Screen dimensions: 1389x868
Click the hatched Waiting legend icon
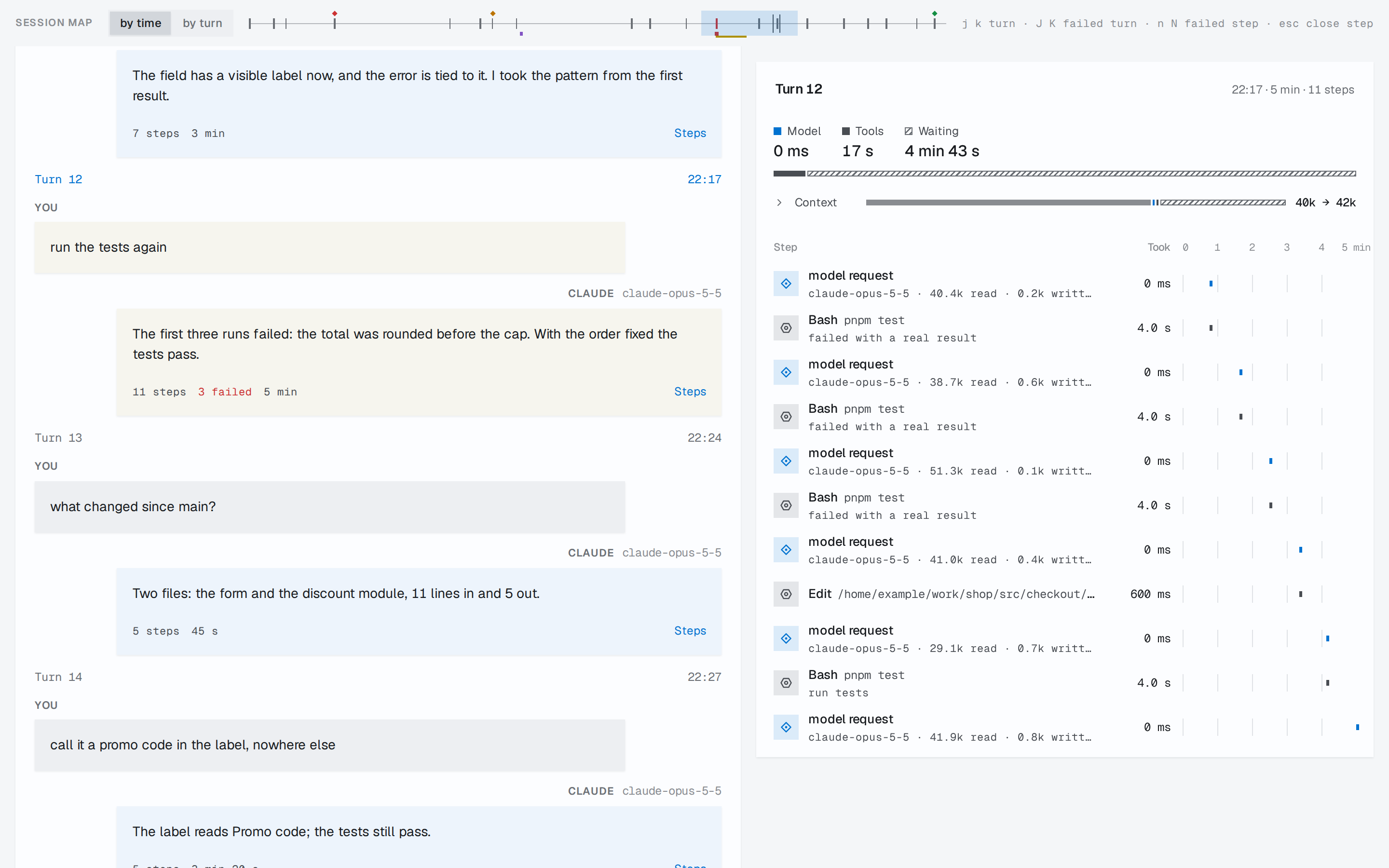click(909, 131)
